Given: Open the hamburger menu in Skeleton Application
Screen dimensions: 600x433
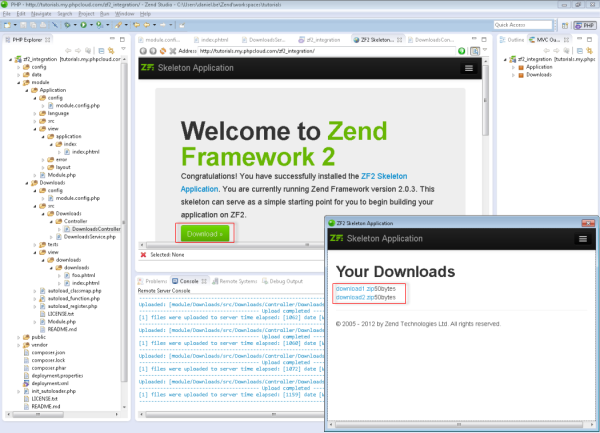Looking at the screenshot, I should [x=469, y=68].
